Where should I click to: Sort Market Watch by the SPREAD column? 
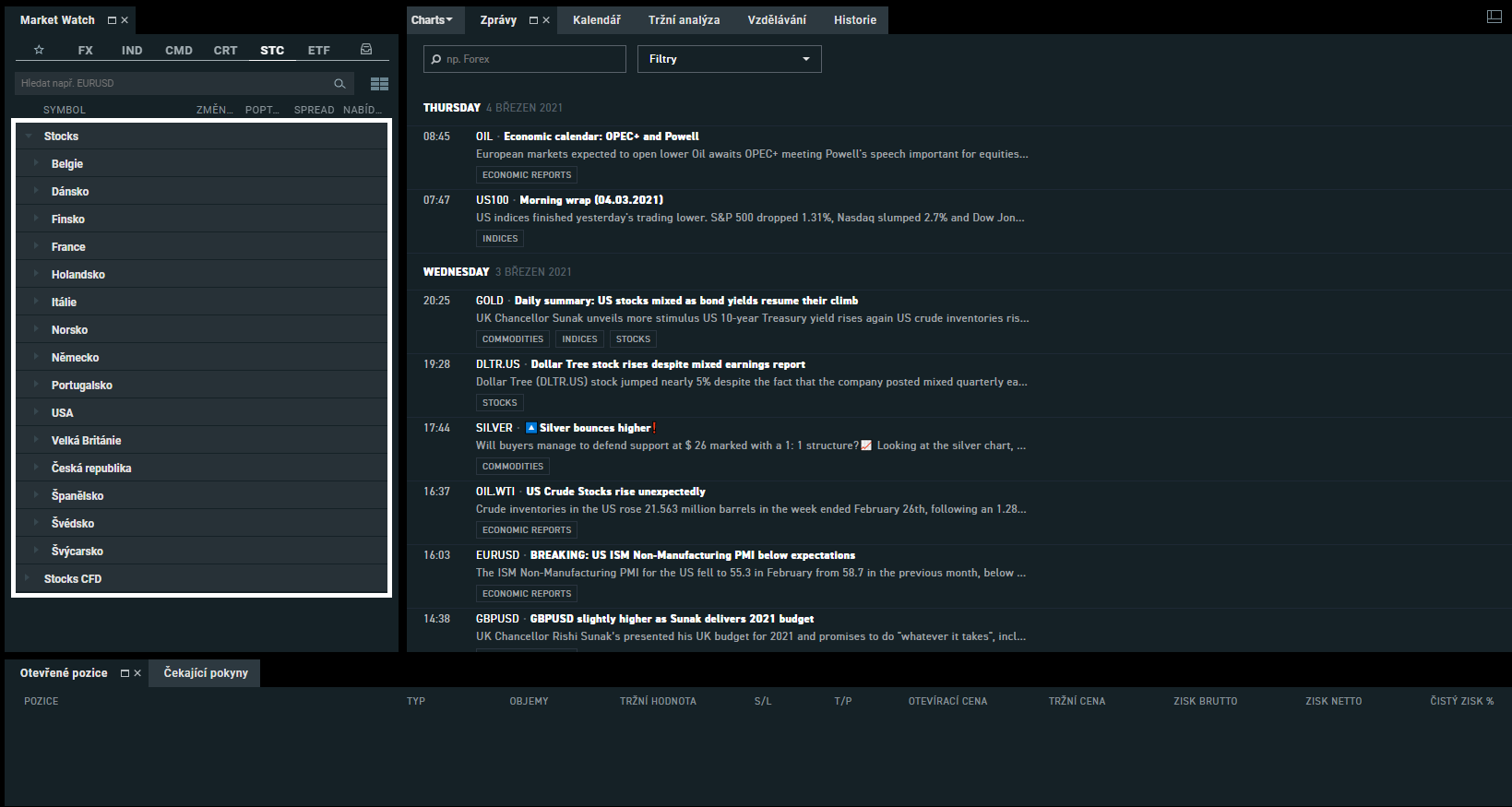coord(315,110)
